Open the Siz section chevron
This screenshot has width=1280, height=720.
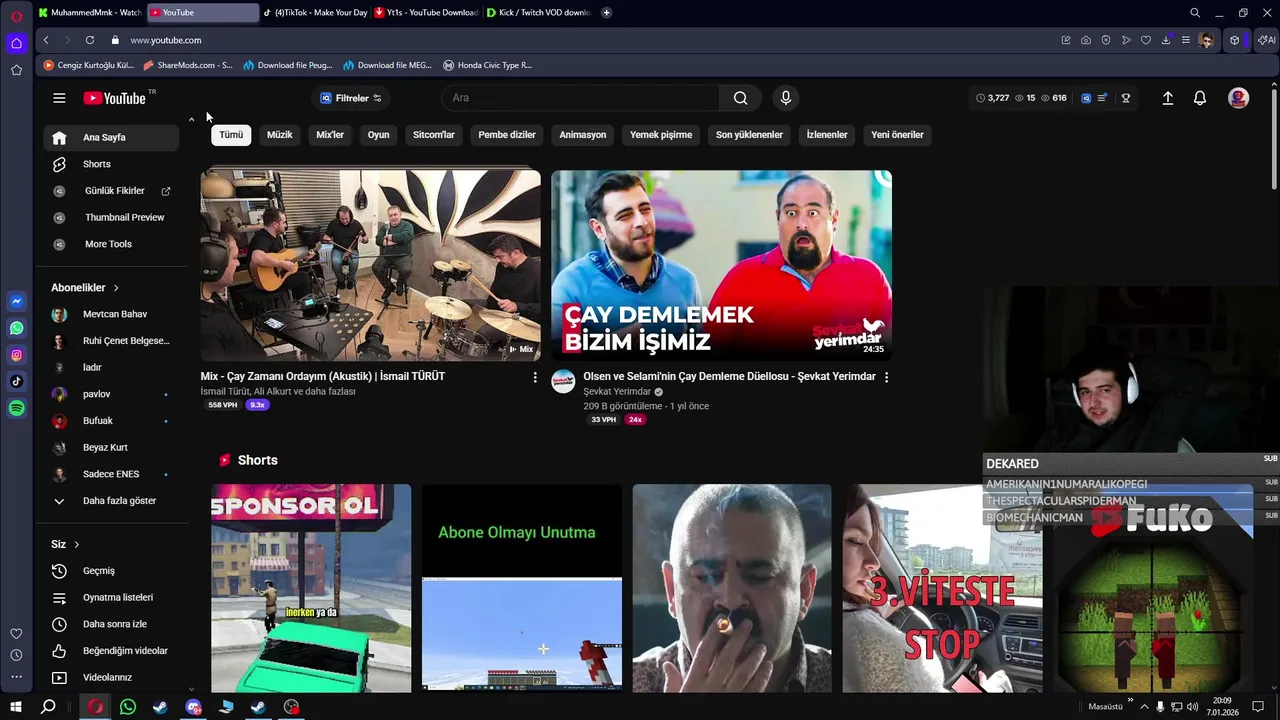pos(76,545)
